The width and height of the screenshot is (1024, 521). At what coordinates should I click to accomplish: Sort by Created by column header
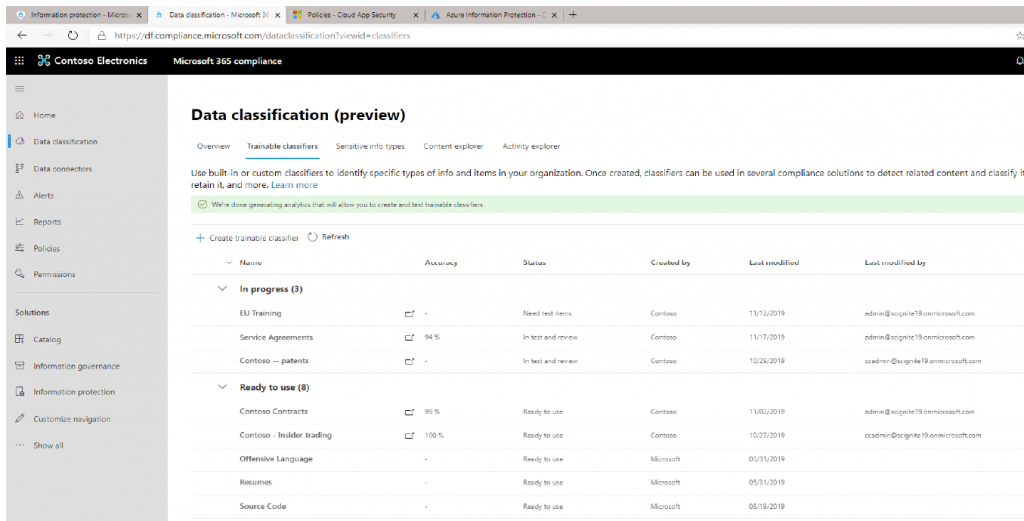(670, 262)
